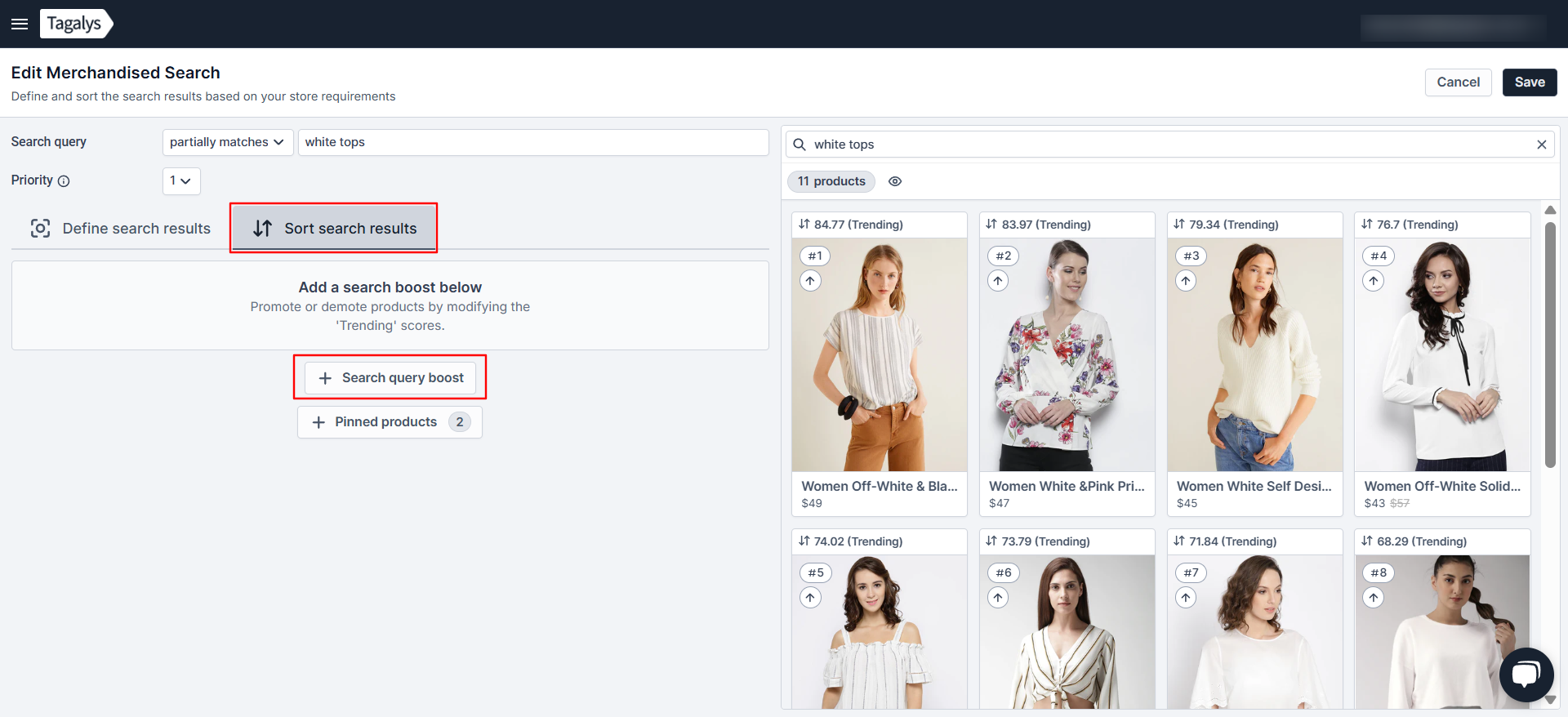Clear the white tops preview search
The image size is (1568, 717).
click(x=1542, y=145)
